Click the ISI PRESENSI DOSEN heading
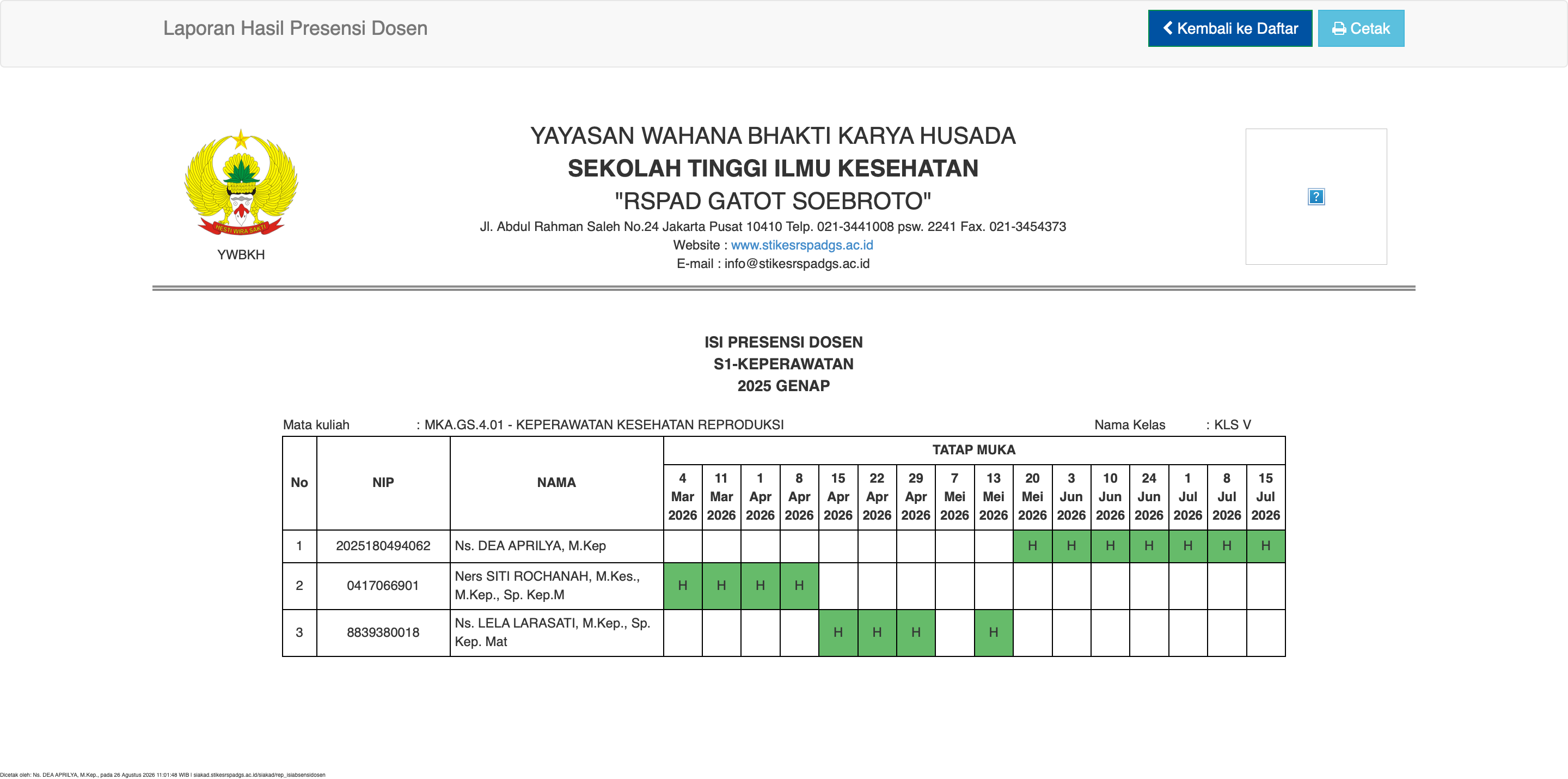Image resolution: width=1568 pixels, height=779 pixels. 783,342
